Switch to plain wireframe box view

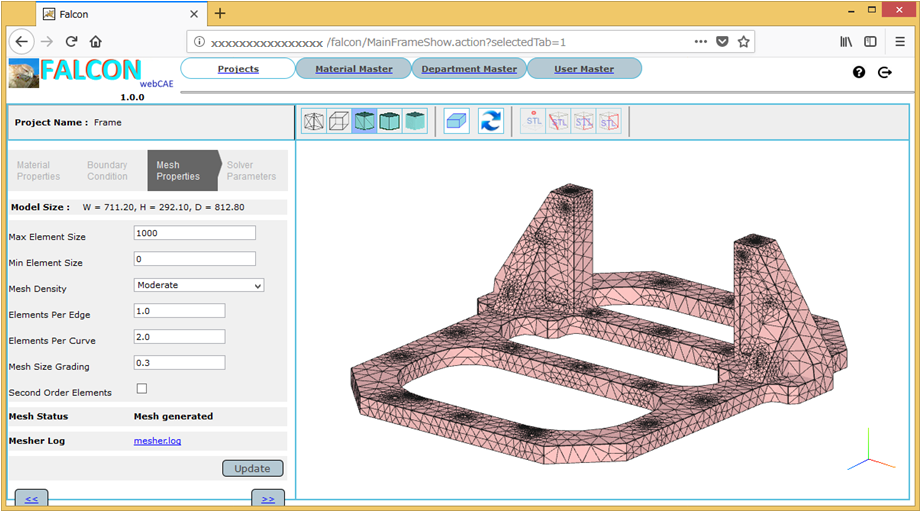tap(340, 121)
